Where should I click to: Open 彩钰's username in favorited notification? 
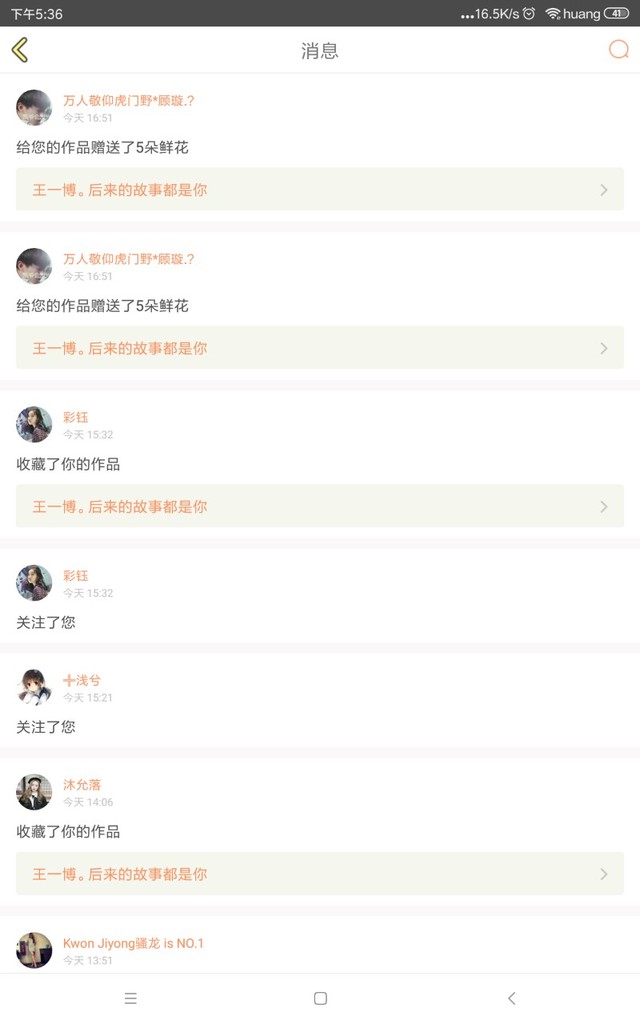pos(76,417)
